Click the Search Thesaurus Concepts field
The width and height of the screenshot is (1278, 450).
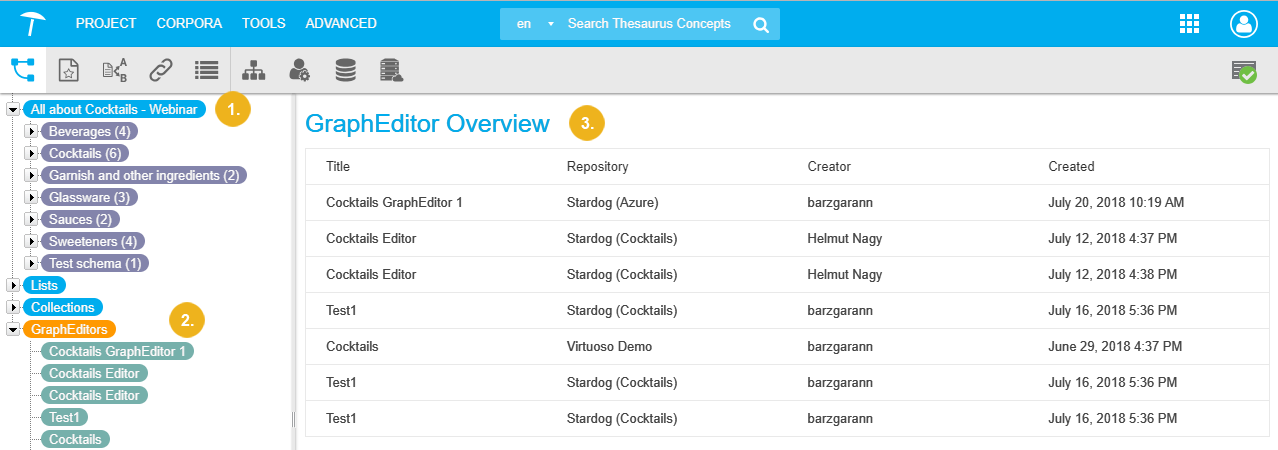[x=650, y=24]
